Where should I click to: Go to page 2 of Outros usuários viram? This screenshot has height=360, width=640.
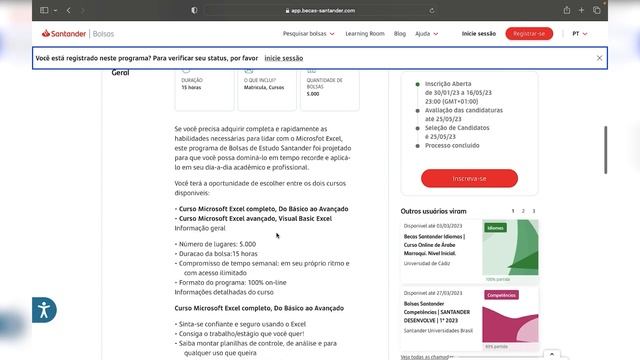point(523,211)
